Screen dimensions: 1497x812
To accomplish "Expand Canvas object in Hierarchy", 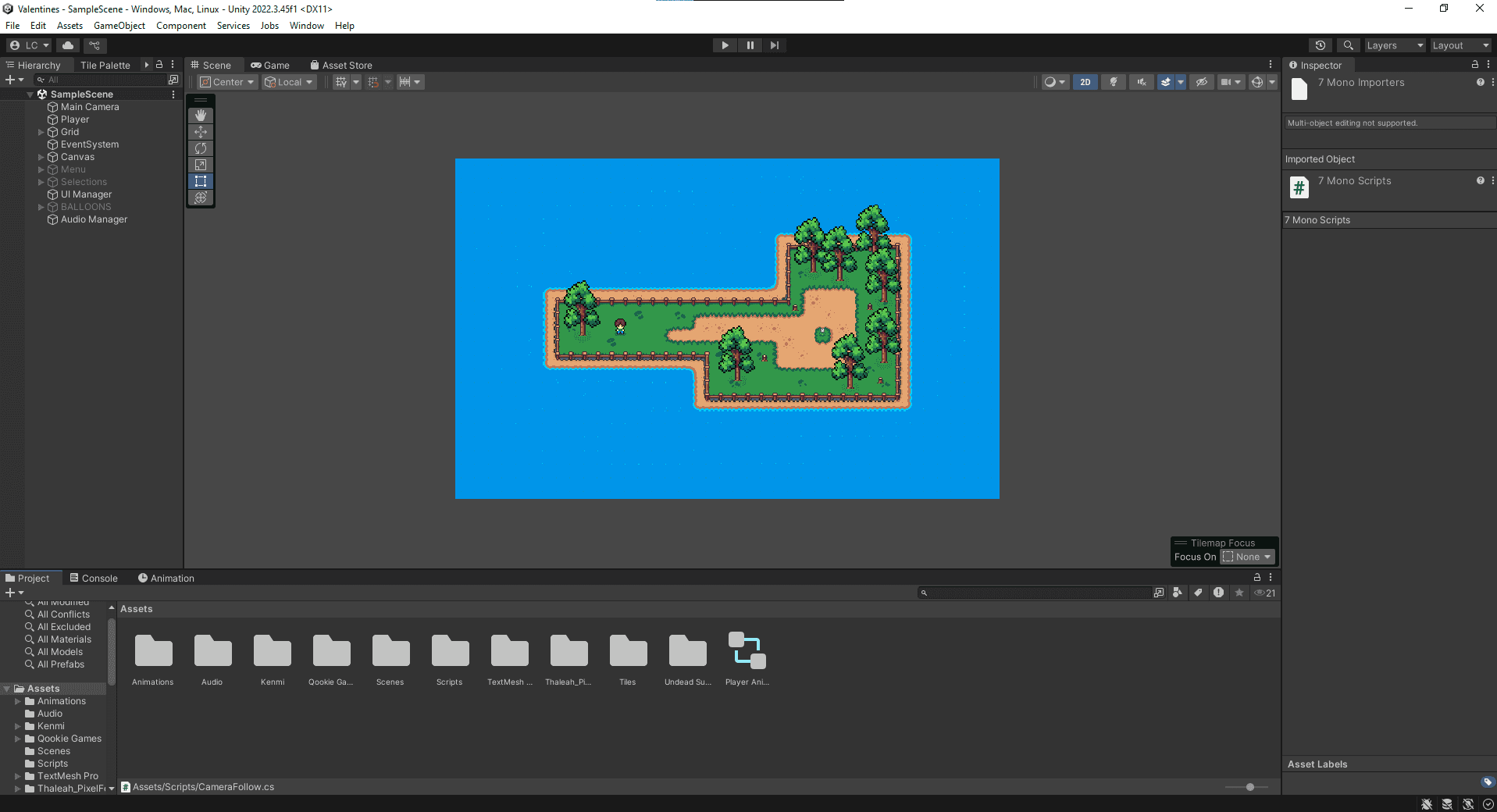I will [x=41, y=157].
